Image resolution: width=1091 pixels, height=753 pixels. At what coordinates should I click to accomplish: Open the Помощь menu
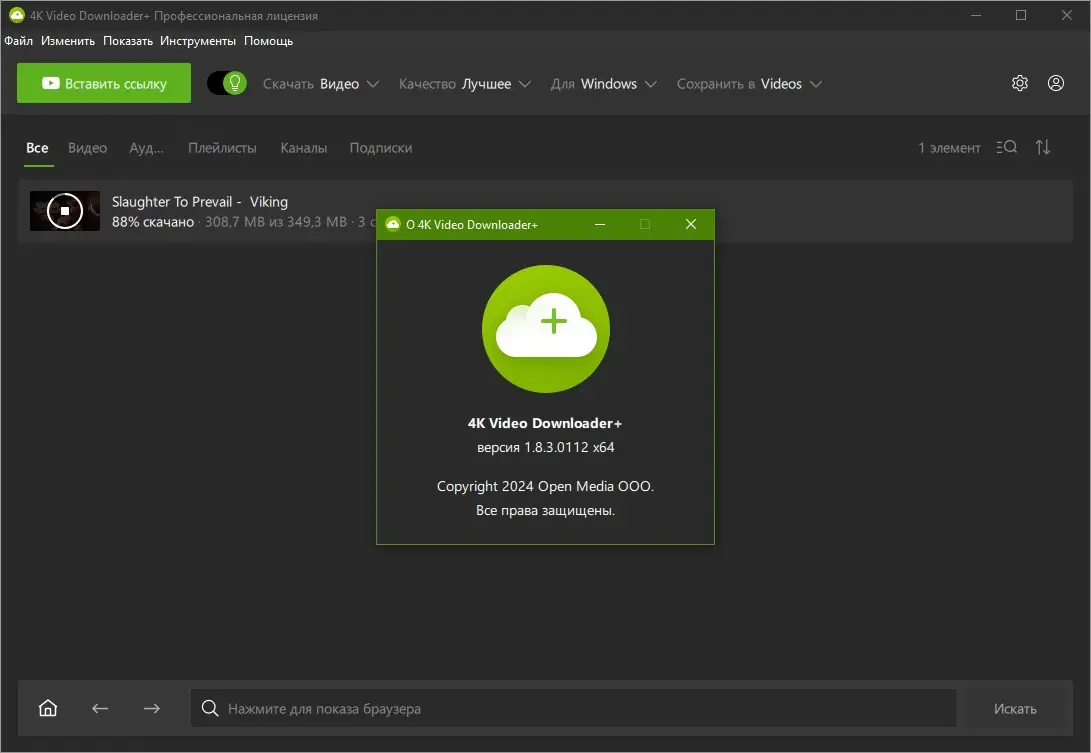click(269, 41)
